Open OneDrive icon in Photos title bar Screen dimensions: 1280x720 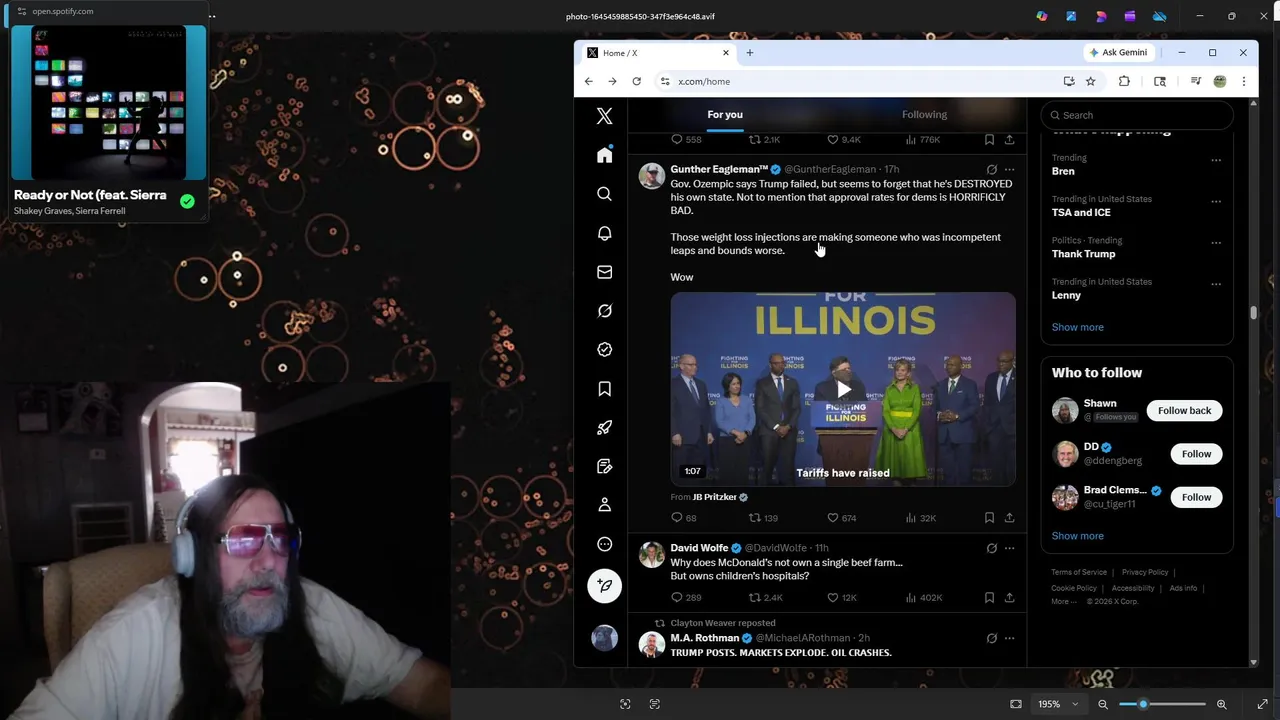click(x=1159, y=16)
